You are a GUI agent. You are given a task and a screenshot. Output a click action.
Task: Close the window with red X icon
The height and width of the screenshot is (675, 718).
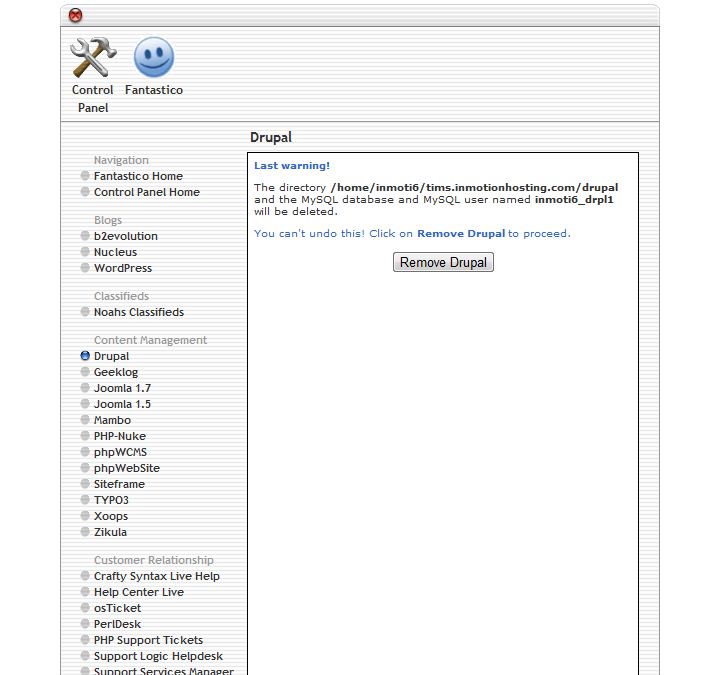(x=76, y=16)
